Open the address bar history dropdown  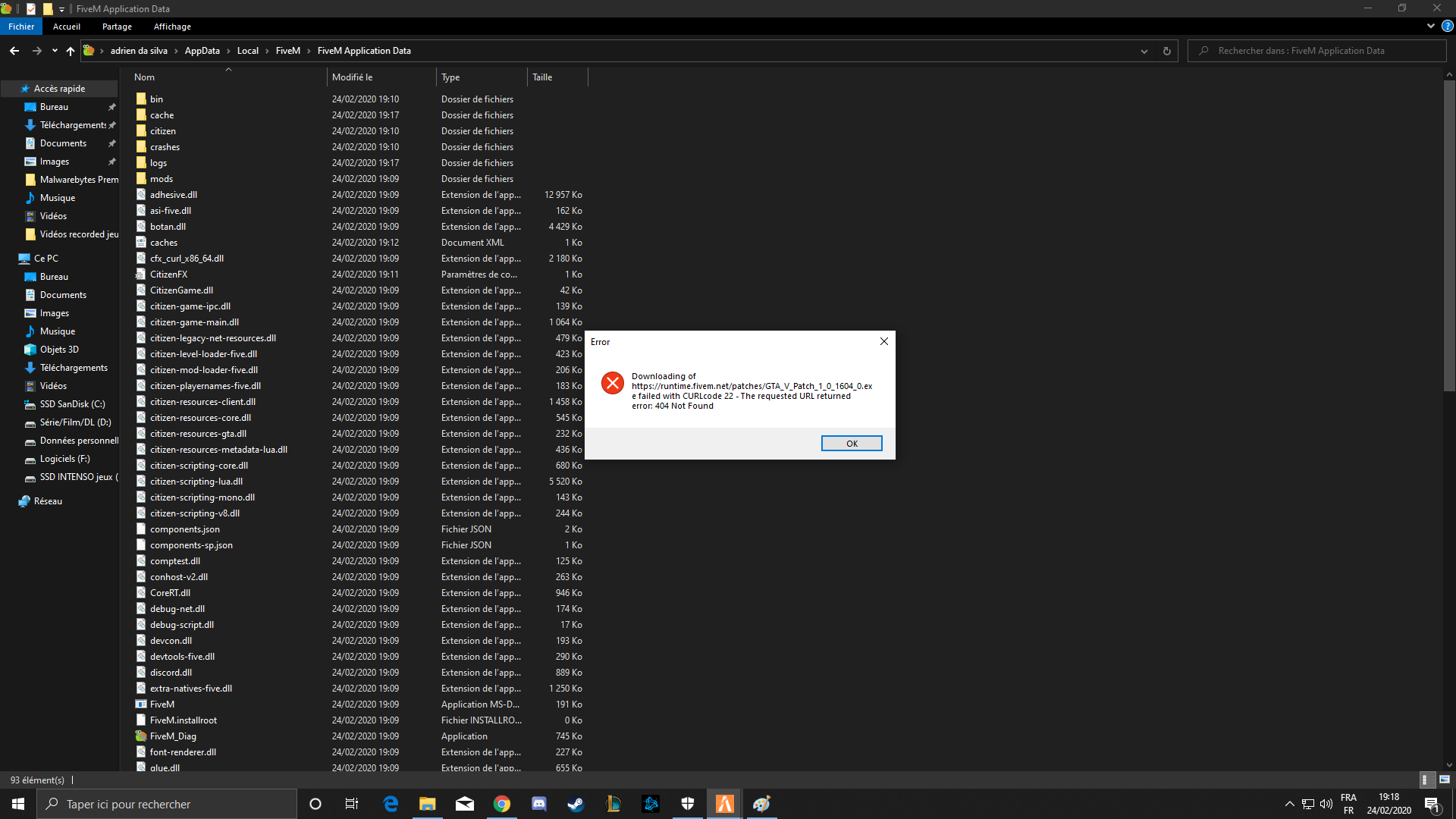click(1144, 51)
